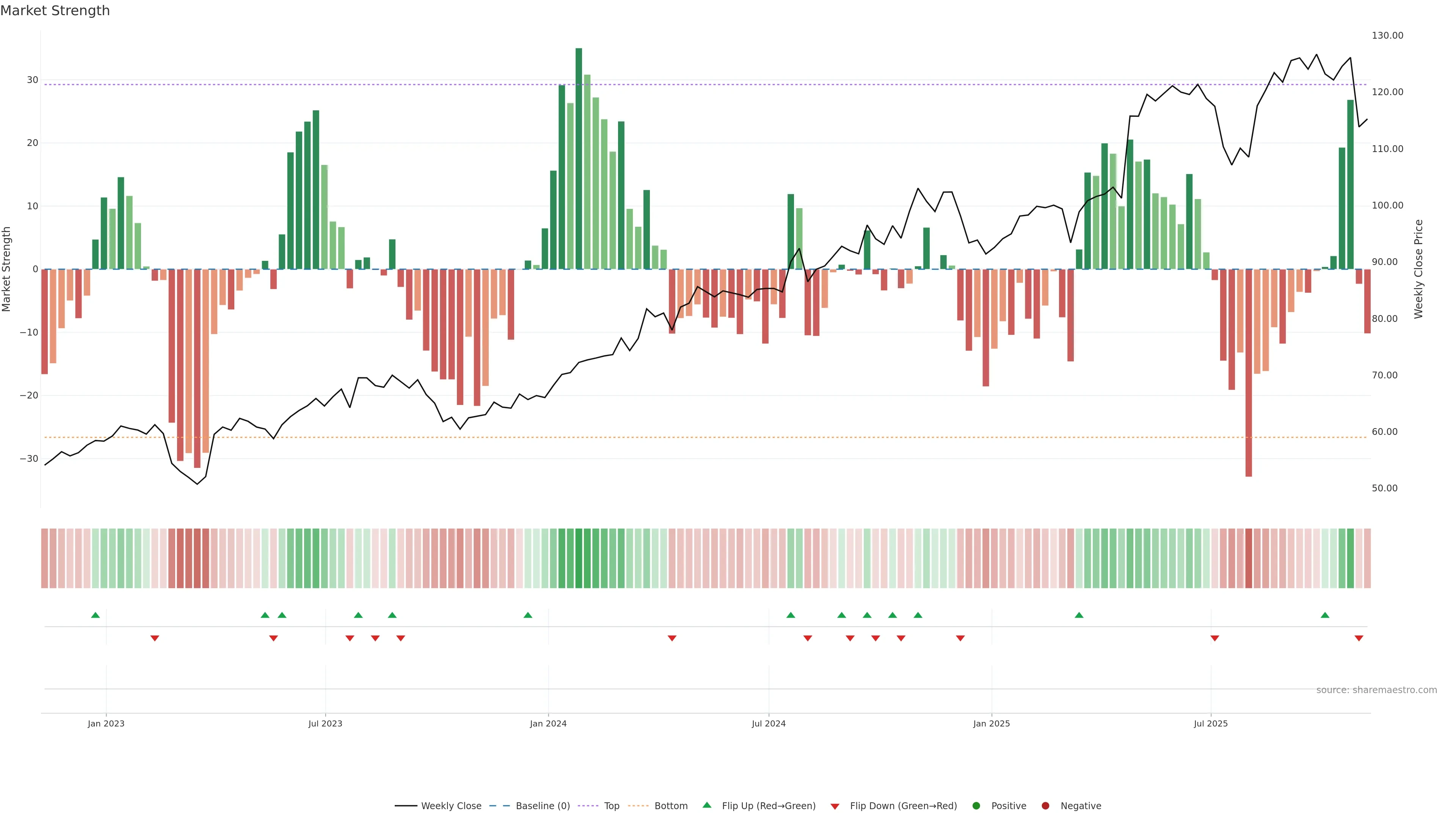Screen dimensions: 1456x819
Task: Click the dark red Negative circle legend icon
Action: point(1045,806)
